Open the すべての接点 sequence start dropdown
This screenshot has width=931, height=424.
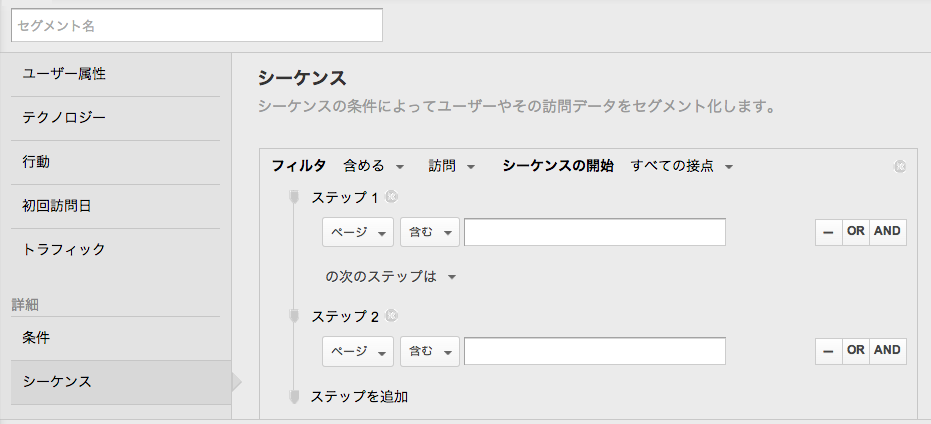[x=682, y=166]
